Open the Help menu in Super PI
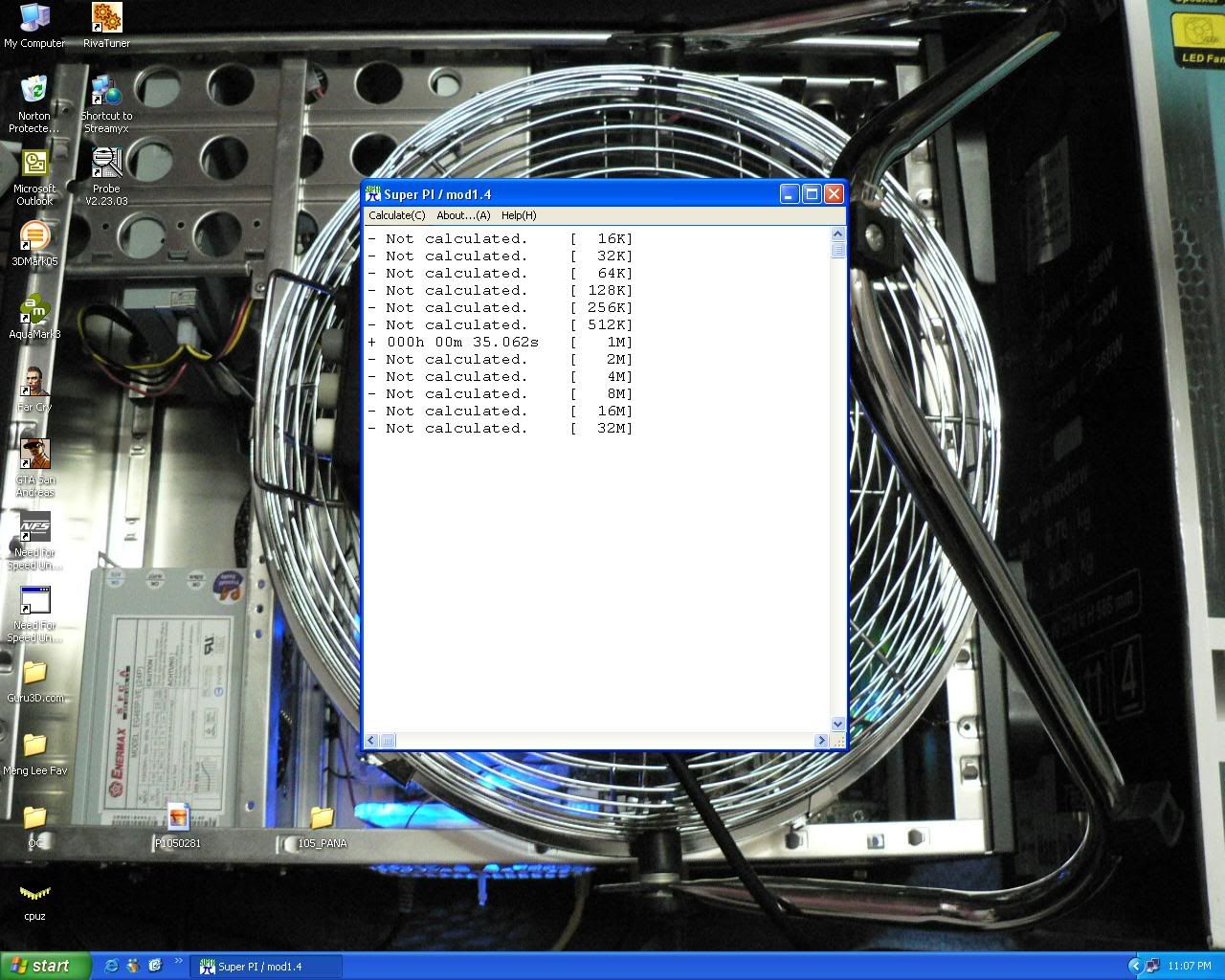 point(518,215)
